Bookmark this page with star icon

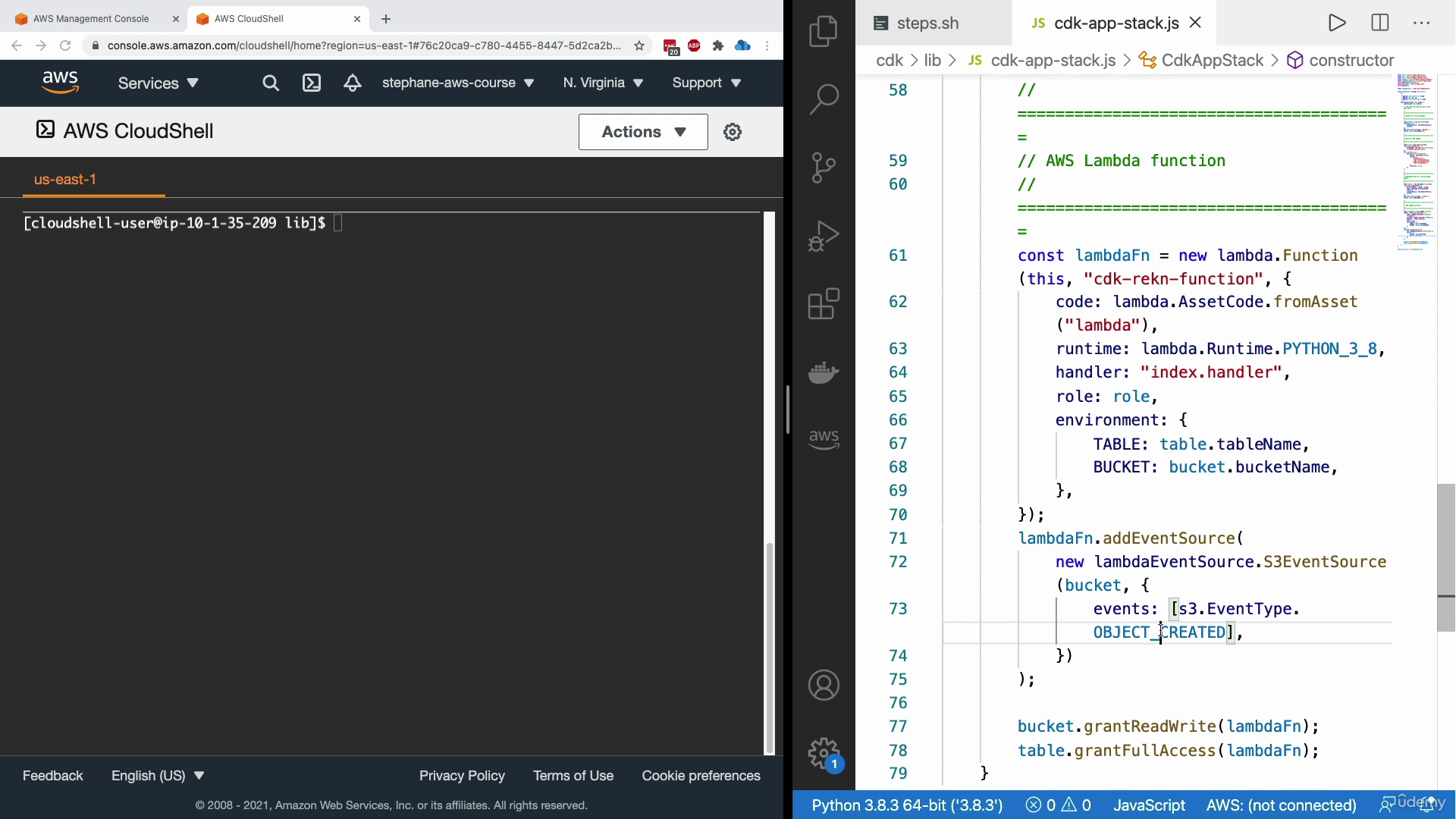click(639, 45)
